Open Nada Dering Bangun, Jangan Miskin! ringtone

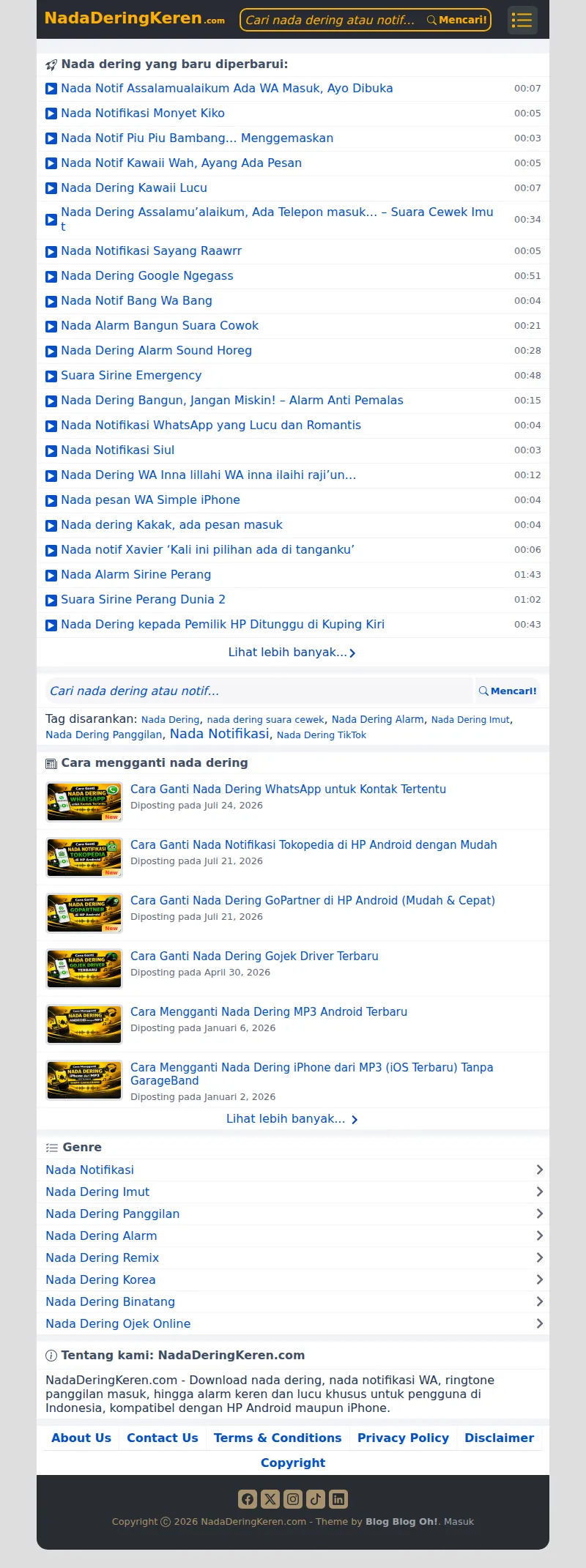point(232,400)
